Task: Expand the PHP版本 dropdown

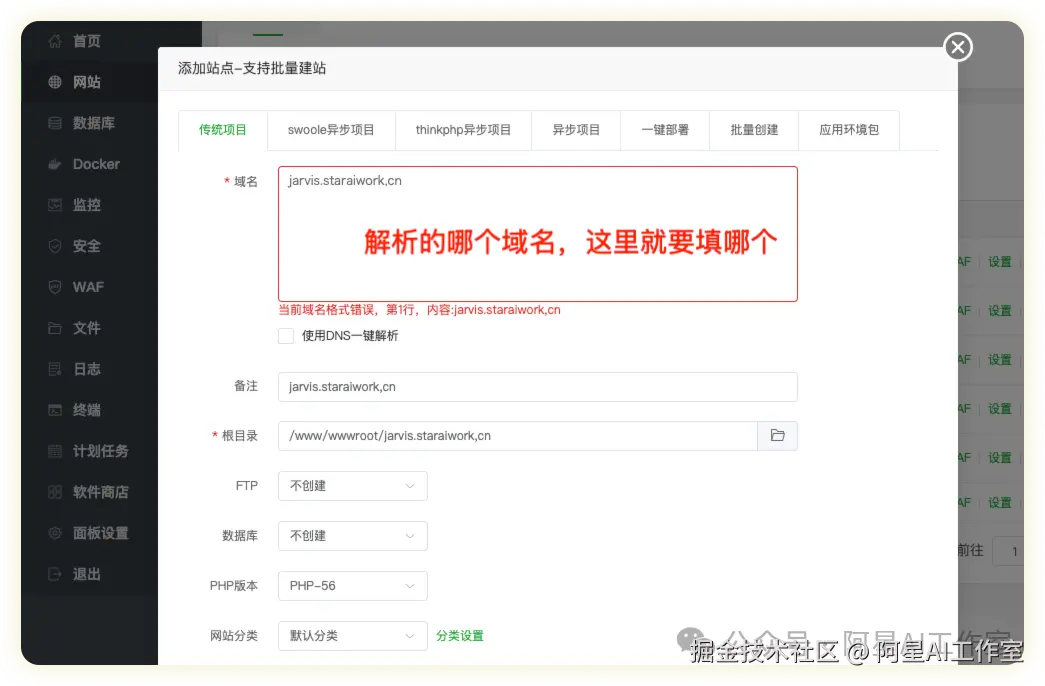Action: (x=352, y=586)
